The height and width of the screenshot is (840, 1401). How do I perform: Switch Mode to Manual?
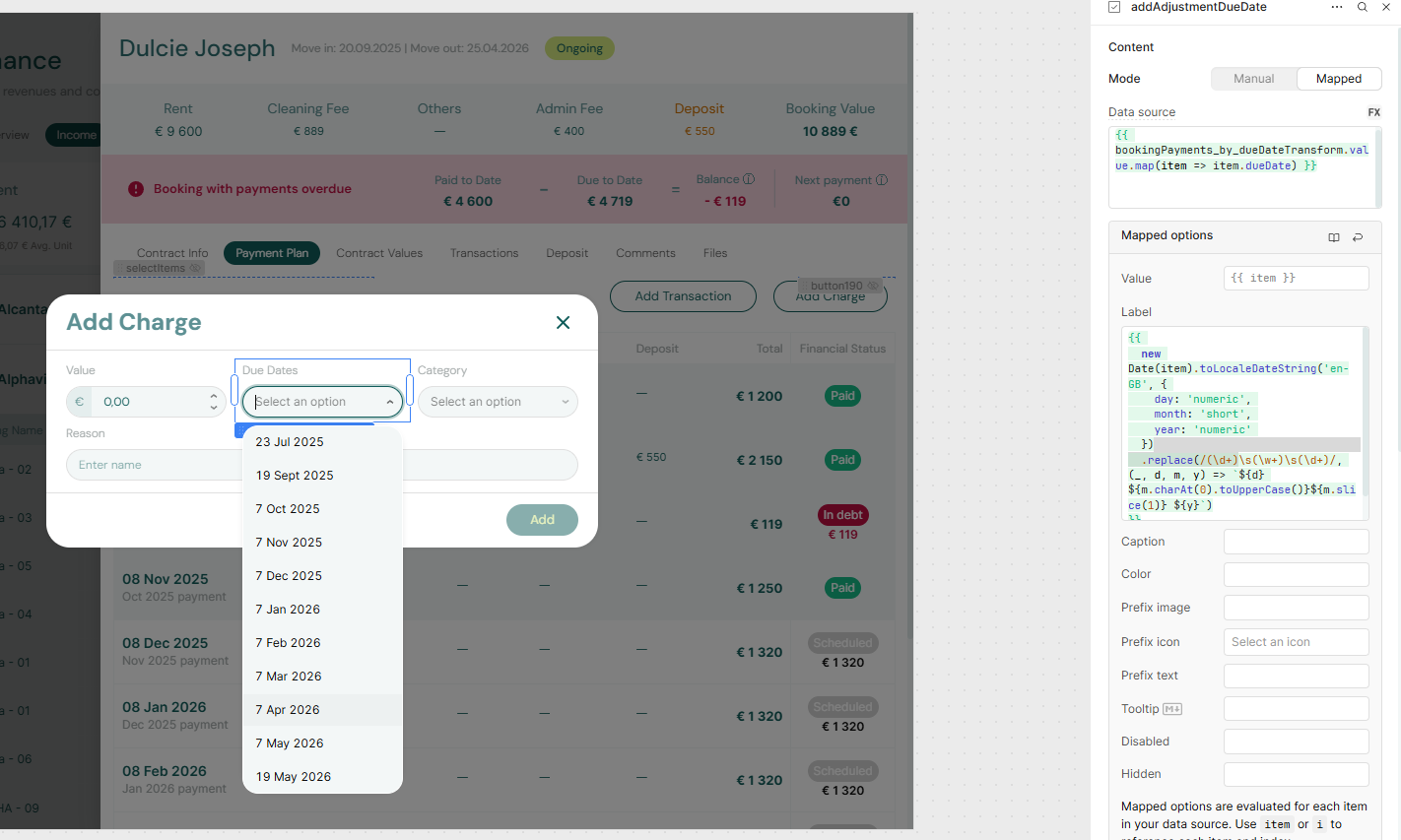tap(1254, 78)
